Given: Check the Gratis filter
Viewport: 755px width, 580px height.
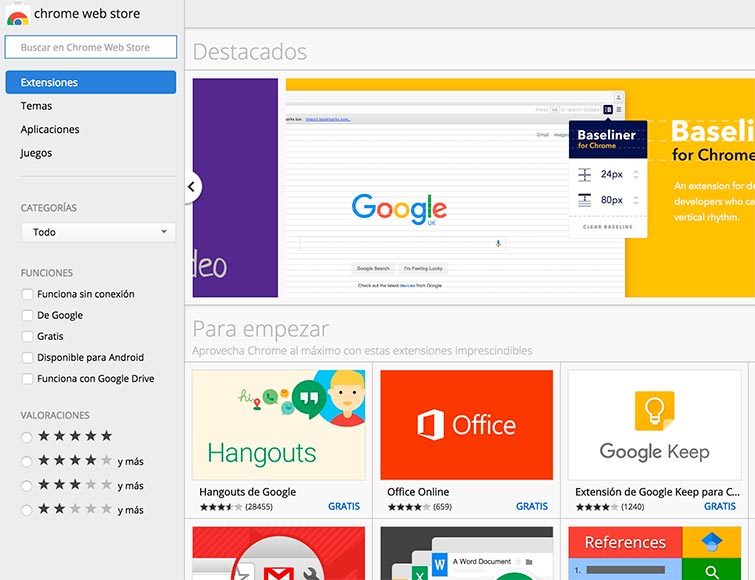Looking at the screenshot, I should 27,336.
